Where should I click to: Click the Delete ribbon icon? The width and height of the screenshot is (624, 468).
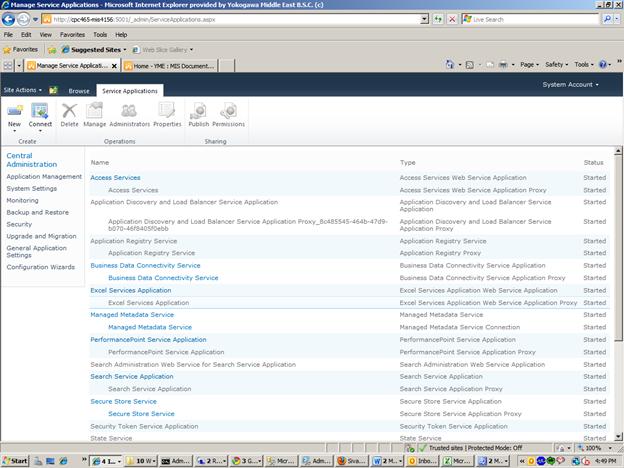(69, 111)
